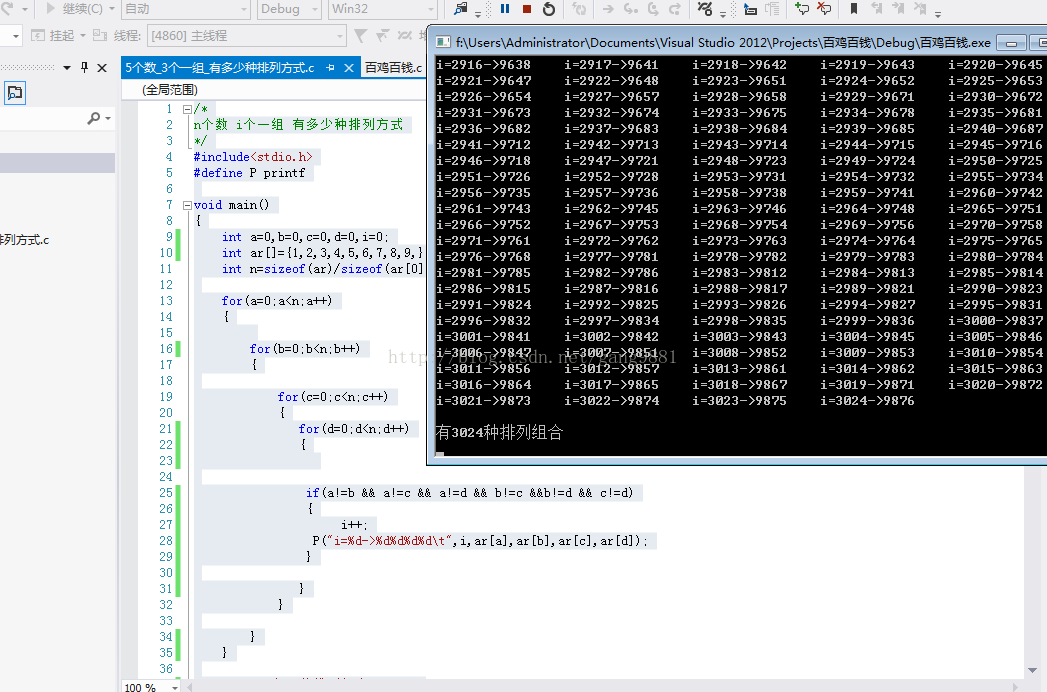
Task: Toggle auto-hide pin on the side panel
Action: 84,68
